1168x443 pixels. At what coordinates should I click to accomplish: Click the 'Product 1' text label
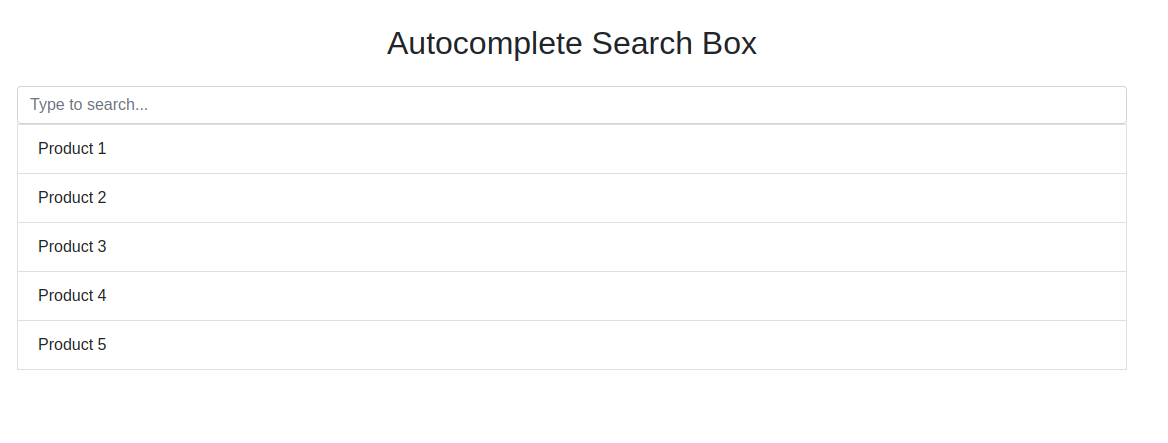click(x=72, y=149)
